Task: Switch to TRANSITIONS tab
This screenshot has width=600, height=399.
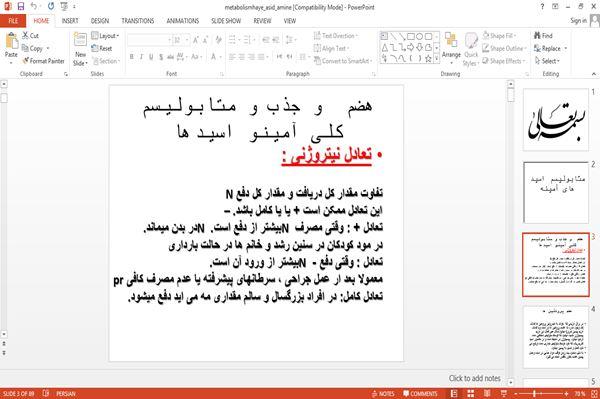Action: pos(138,21)
